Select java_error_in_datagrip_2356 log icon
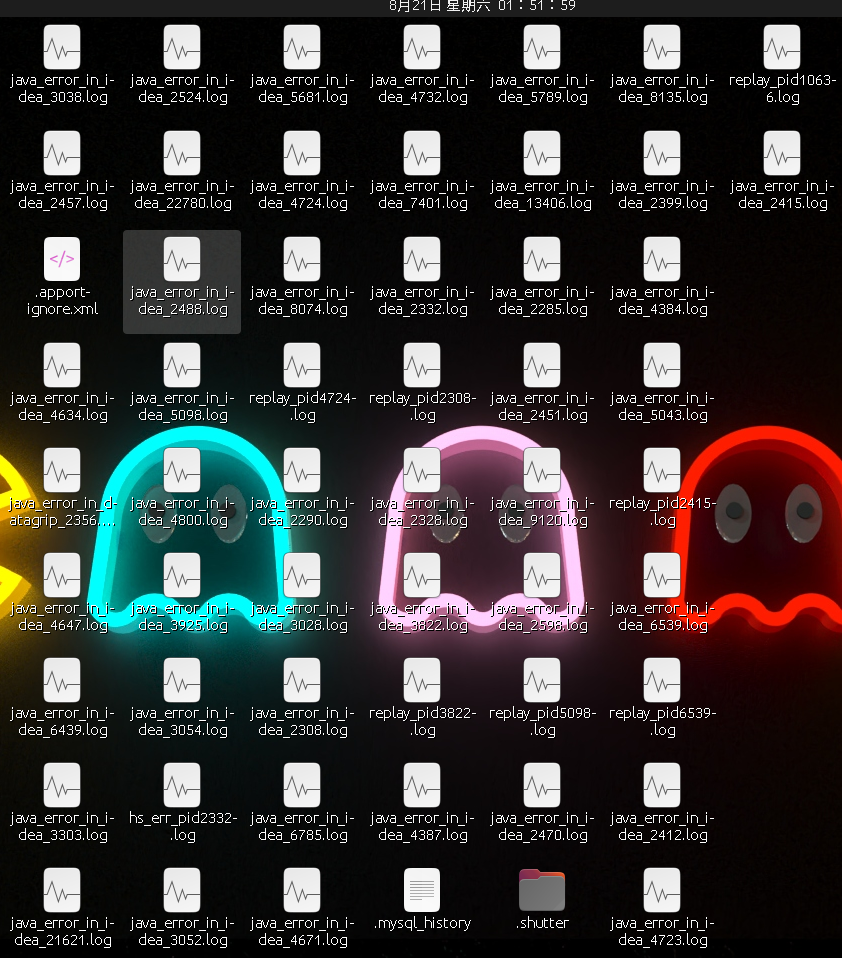The height and width of the screenshot is (958, 842). click(62, 470)
